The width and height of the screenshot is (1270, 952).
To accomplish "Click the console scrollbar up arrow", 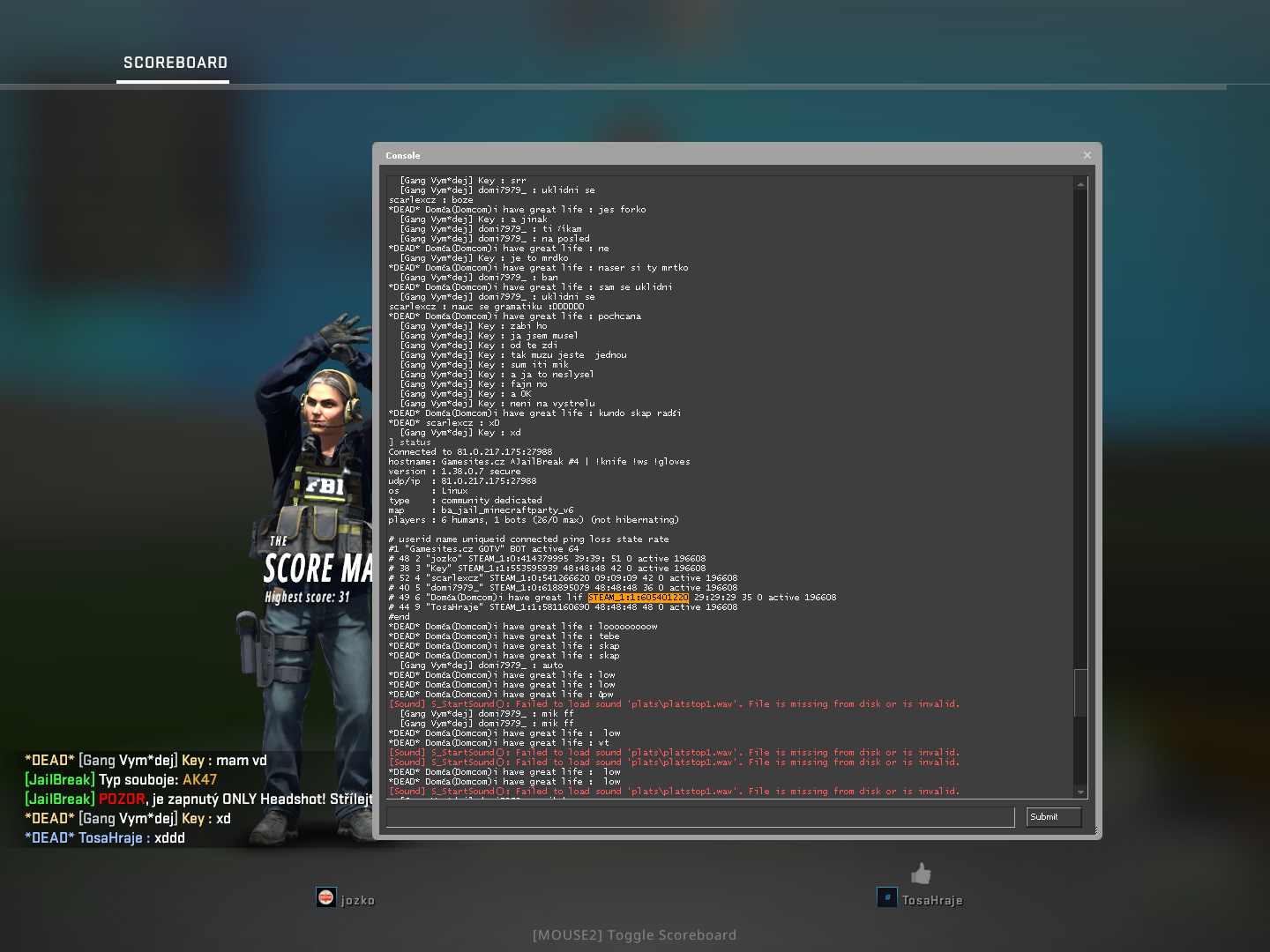I will (1080, 184).
